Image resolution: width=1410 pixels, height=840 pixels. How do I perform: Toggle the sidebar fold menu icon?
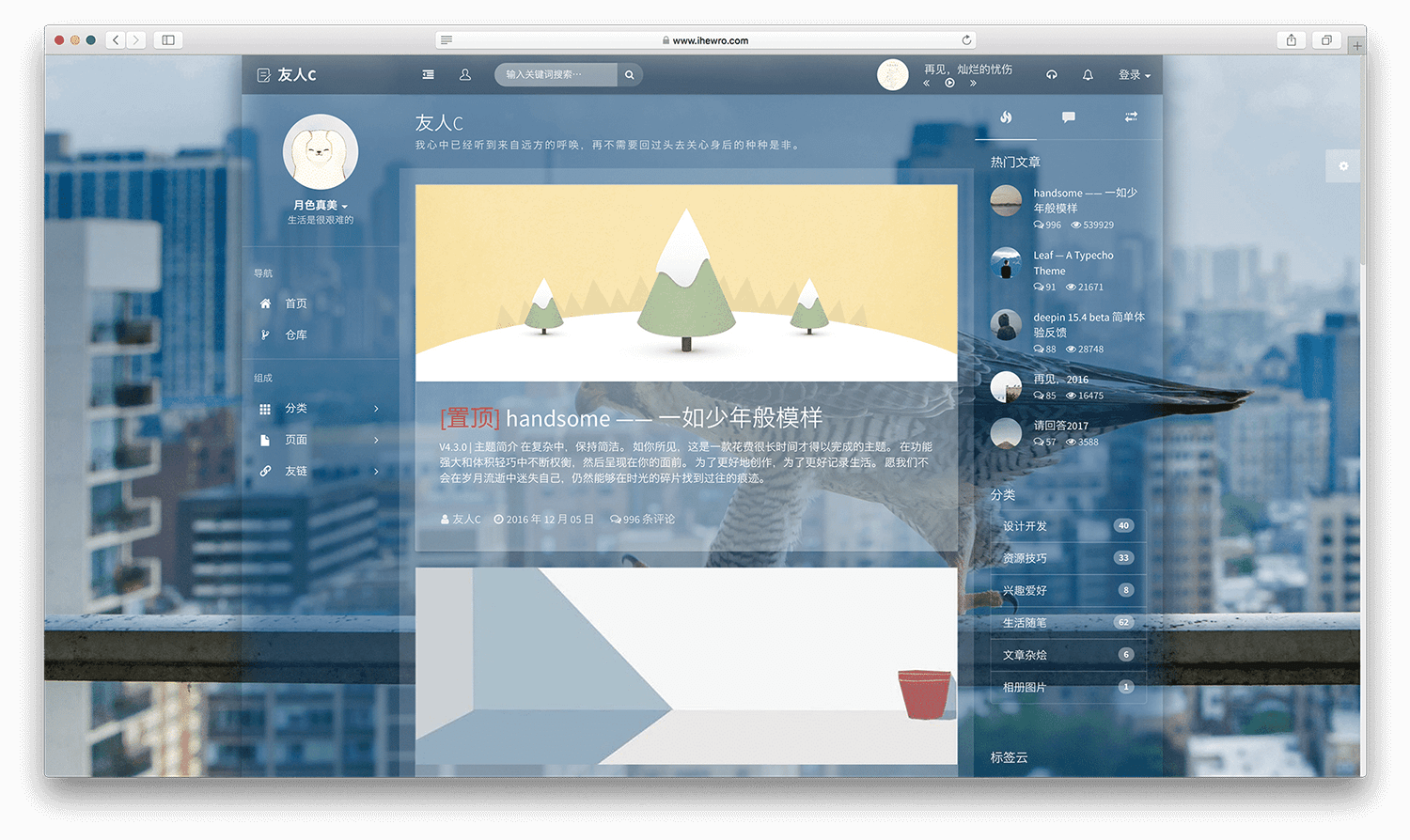point(429,74)
